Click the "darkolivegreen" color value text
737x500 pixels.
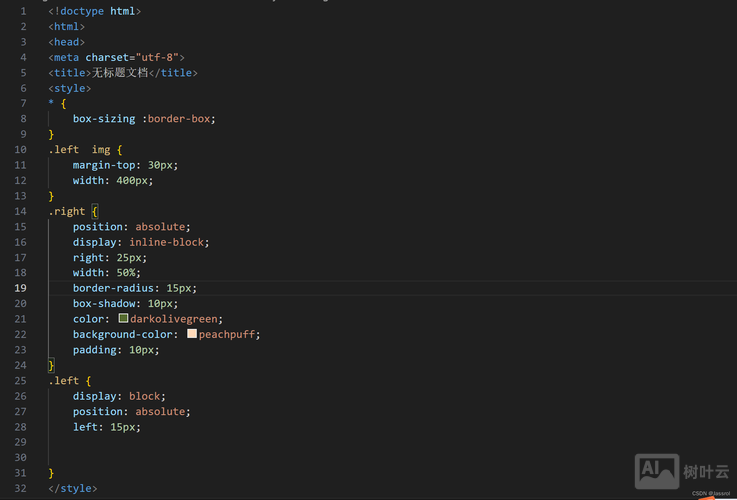(x=174, y=319)
